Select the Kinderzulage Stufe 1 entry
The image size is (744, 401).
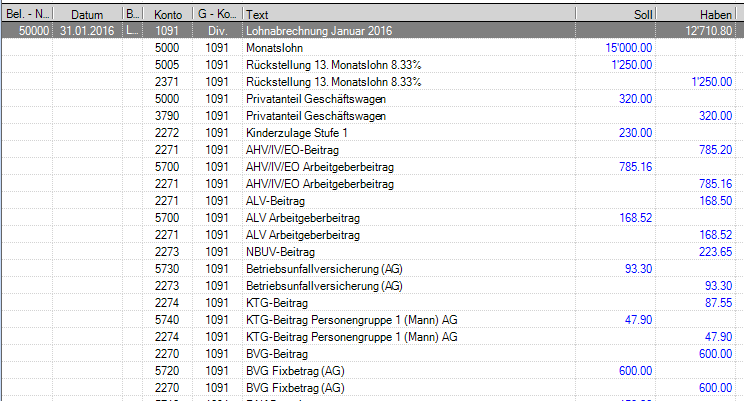296,132
